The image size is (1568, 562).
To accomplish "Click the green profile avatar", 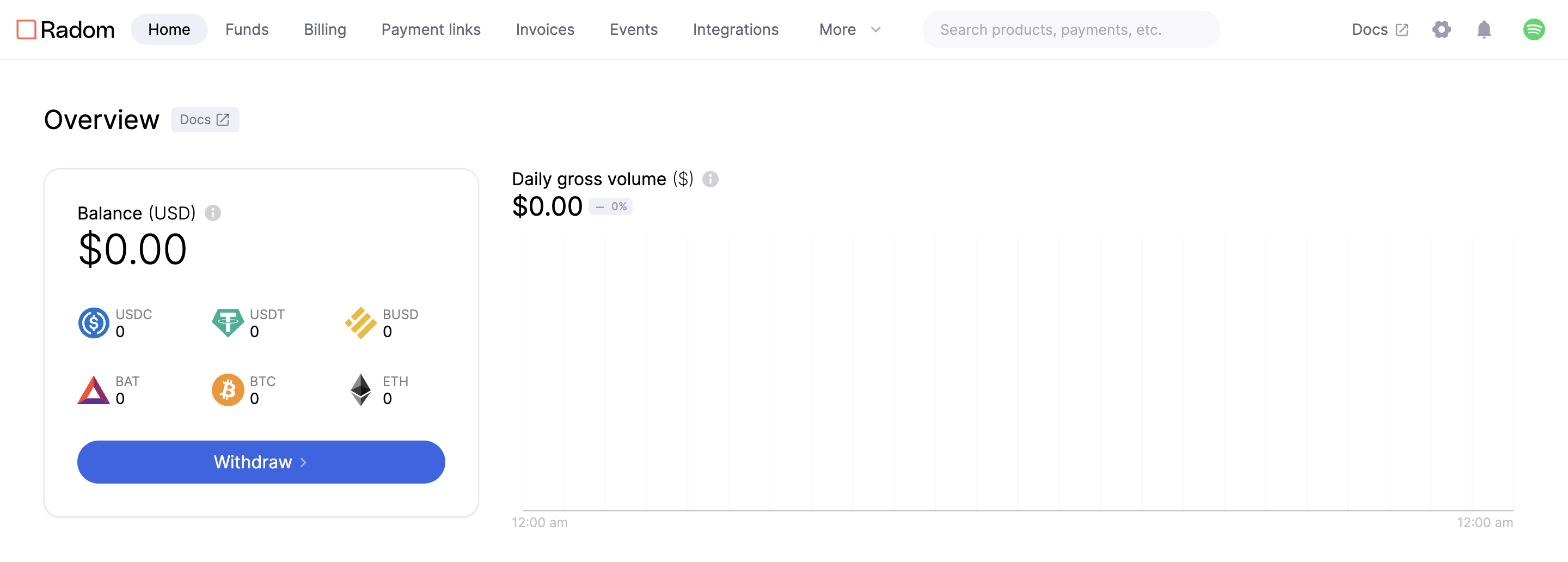I will pos(1535,29).
